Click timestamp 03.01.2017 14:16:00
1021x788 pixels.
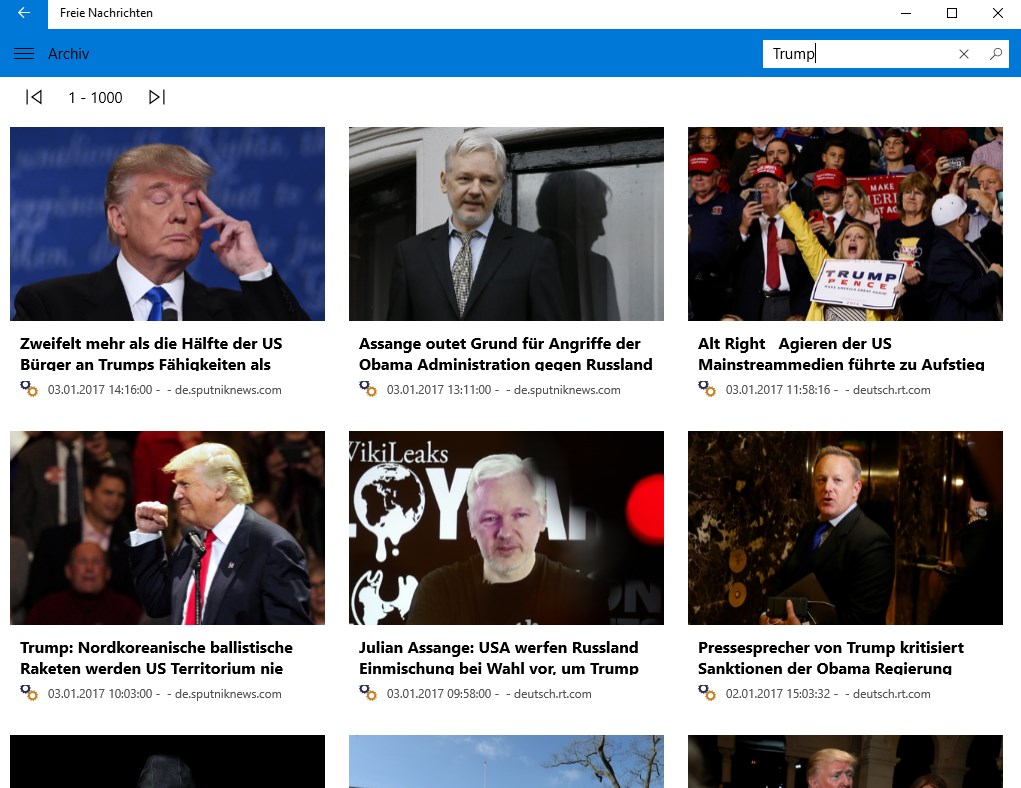[100, 390]
